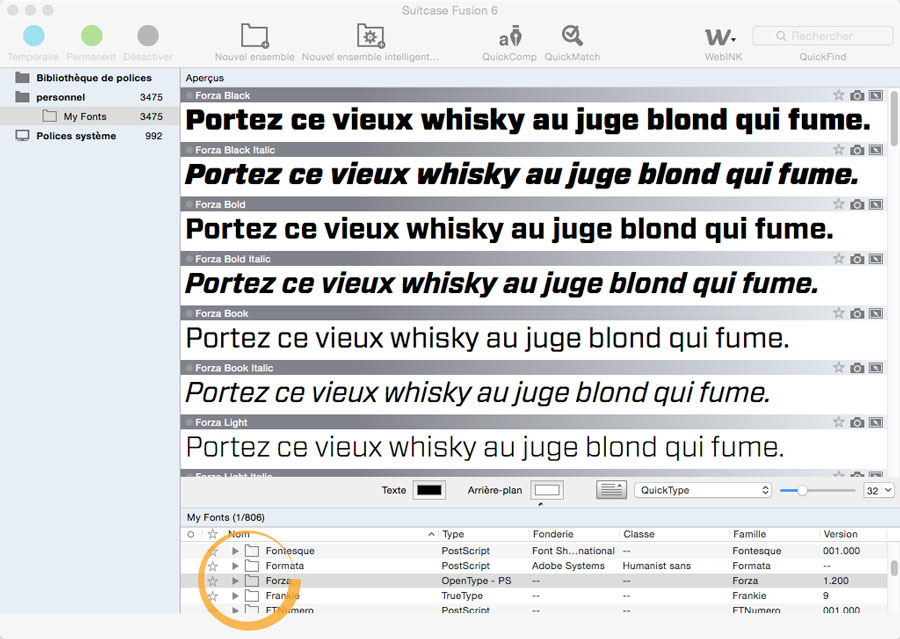The height and width of the screenshot is (639, 900).
Task: Take snapshot of Forza Book Italic
Action: [857, 367]
